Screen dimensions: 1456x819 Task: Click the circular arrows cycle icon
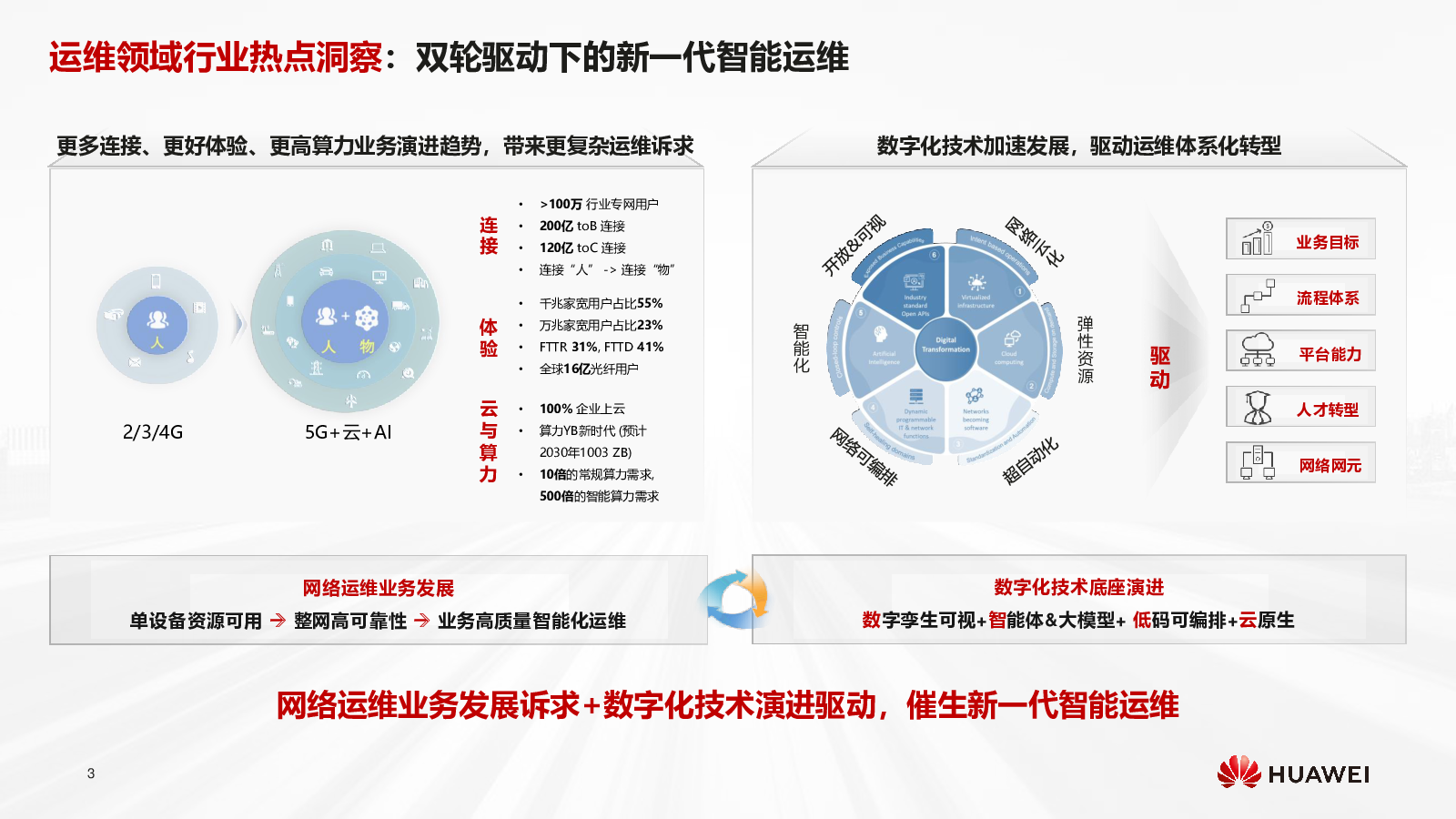(x=733, y=600)
